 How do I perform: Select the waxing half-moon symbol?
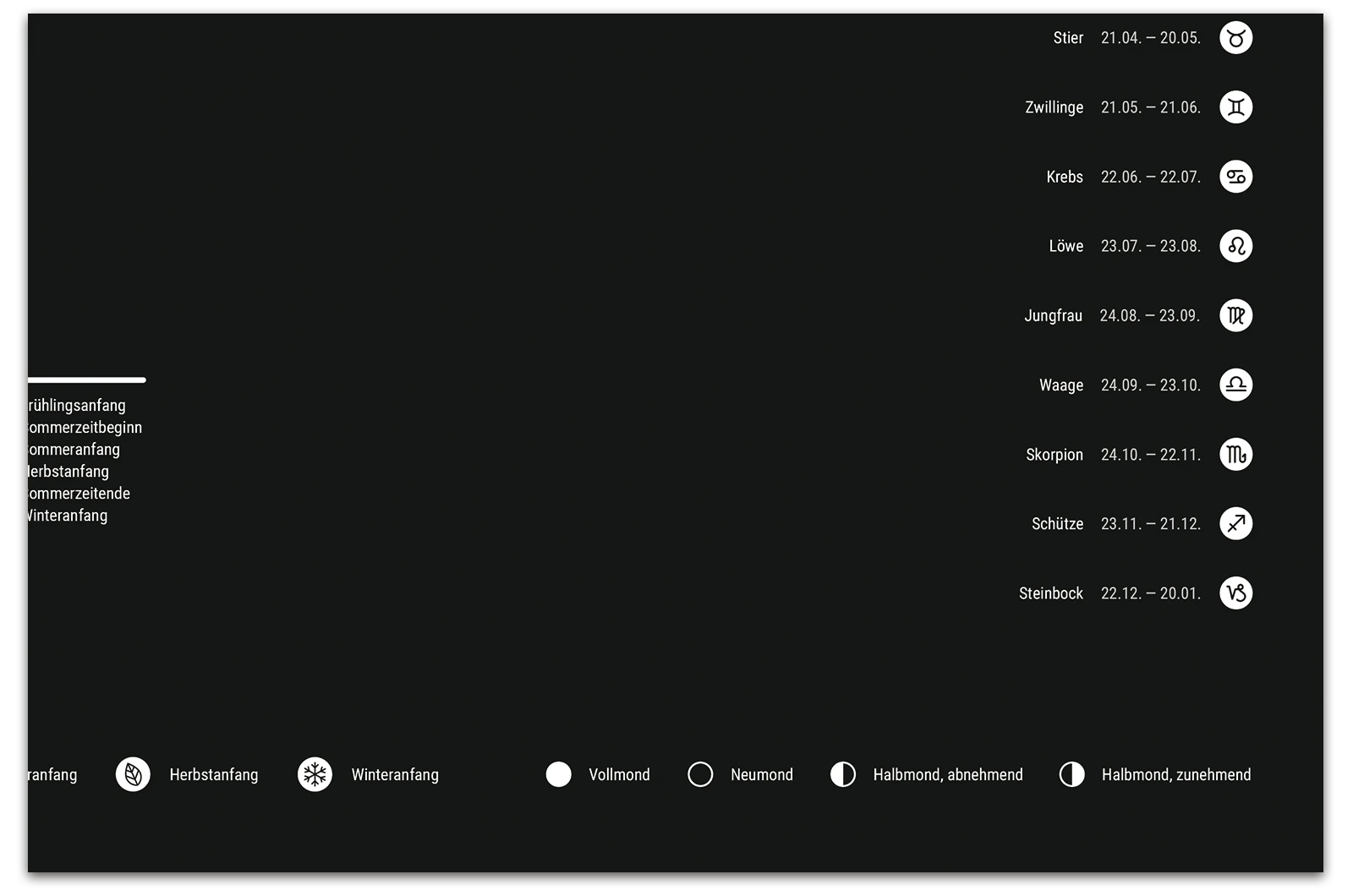point(1071,774)
